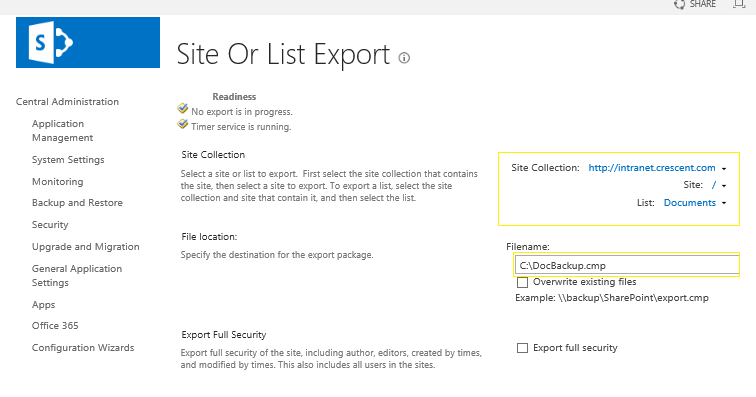Open Configuration Wizards
Screen dimensions: 756x397
(x=83, y=347)
